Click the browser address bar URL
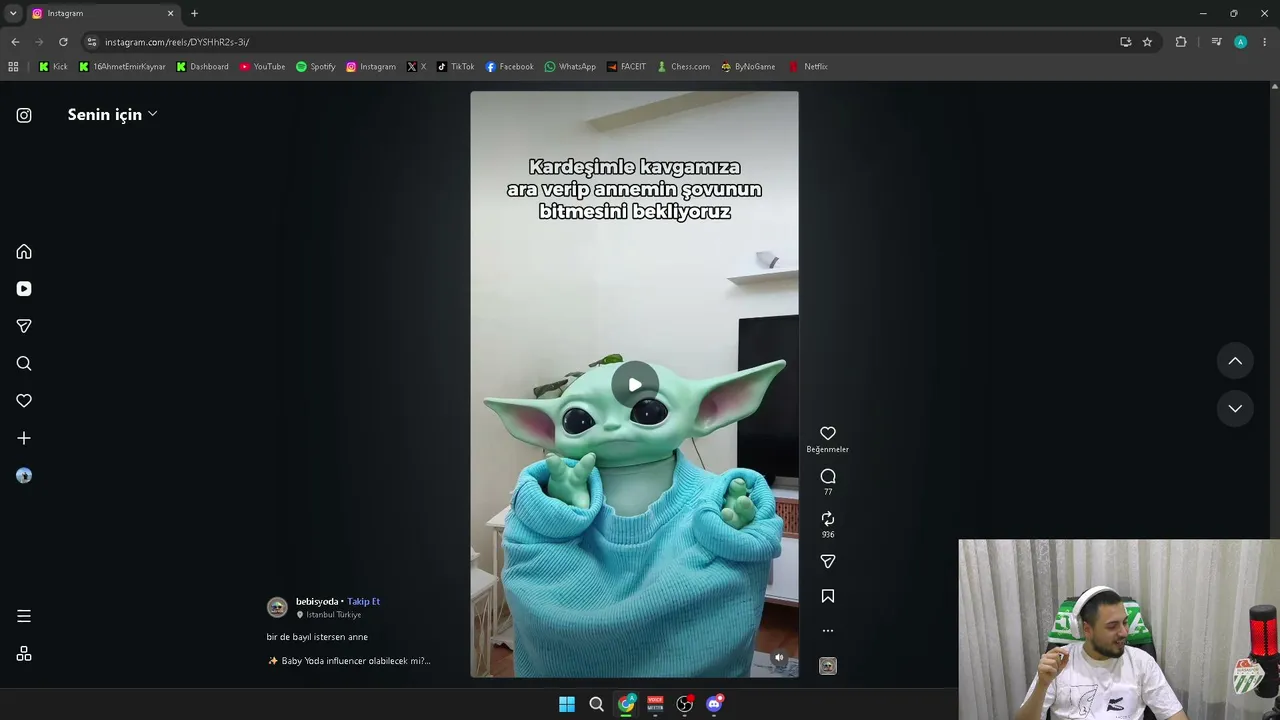This screenshot has width=1280, height=720. click(177, 42)
